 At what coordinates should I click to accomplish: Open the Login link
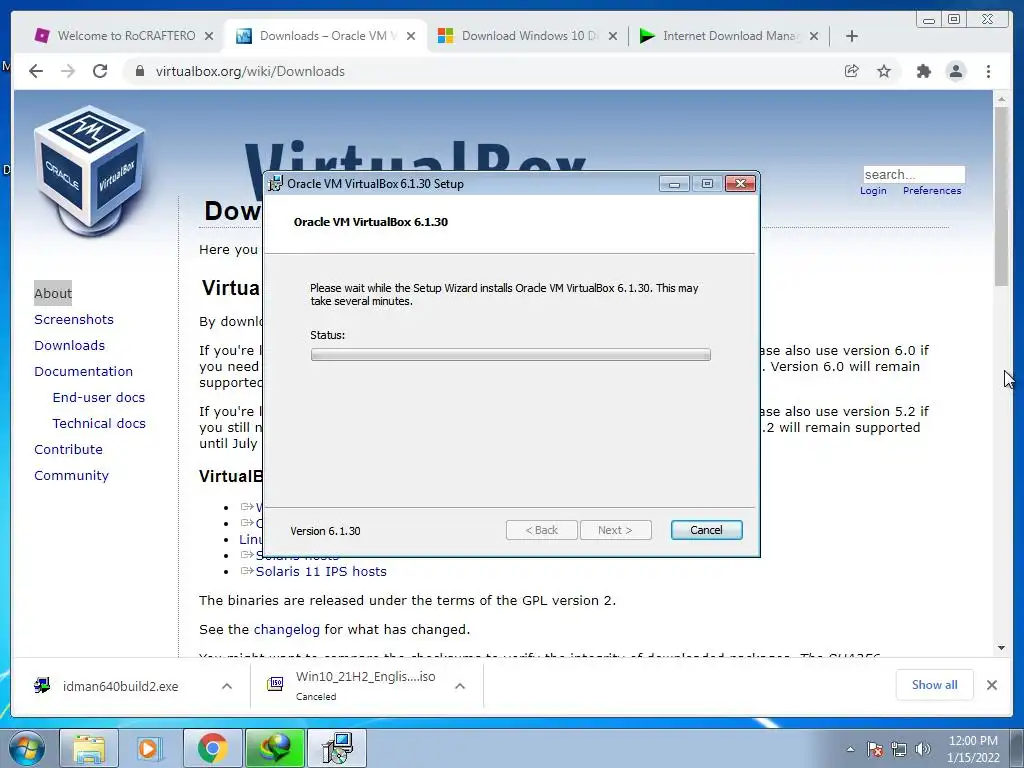tap(873, 191)
